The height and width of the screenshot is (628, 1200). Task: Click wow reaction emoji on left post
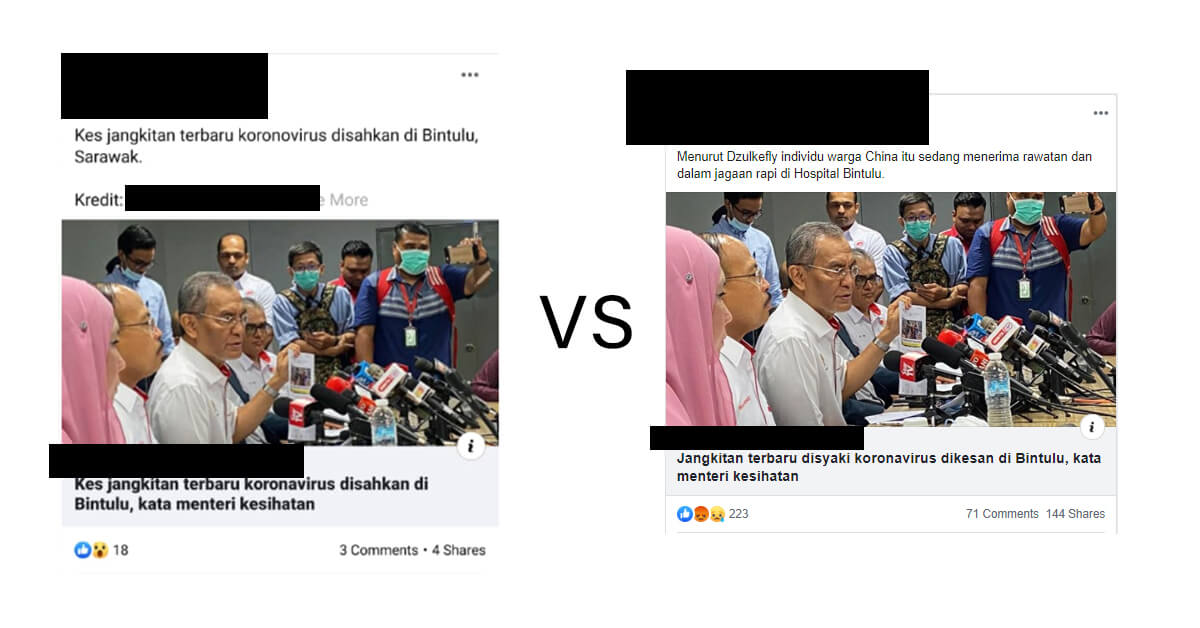[x=100, y=550]
